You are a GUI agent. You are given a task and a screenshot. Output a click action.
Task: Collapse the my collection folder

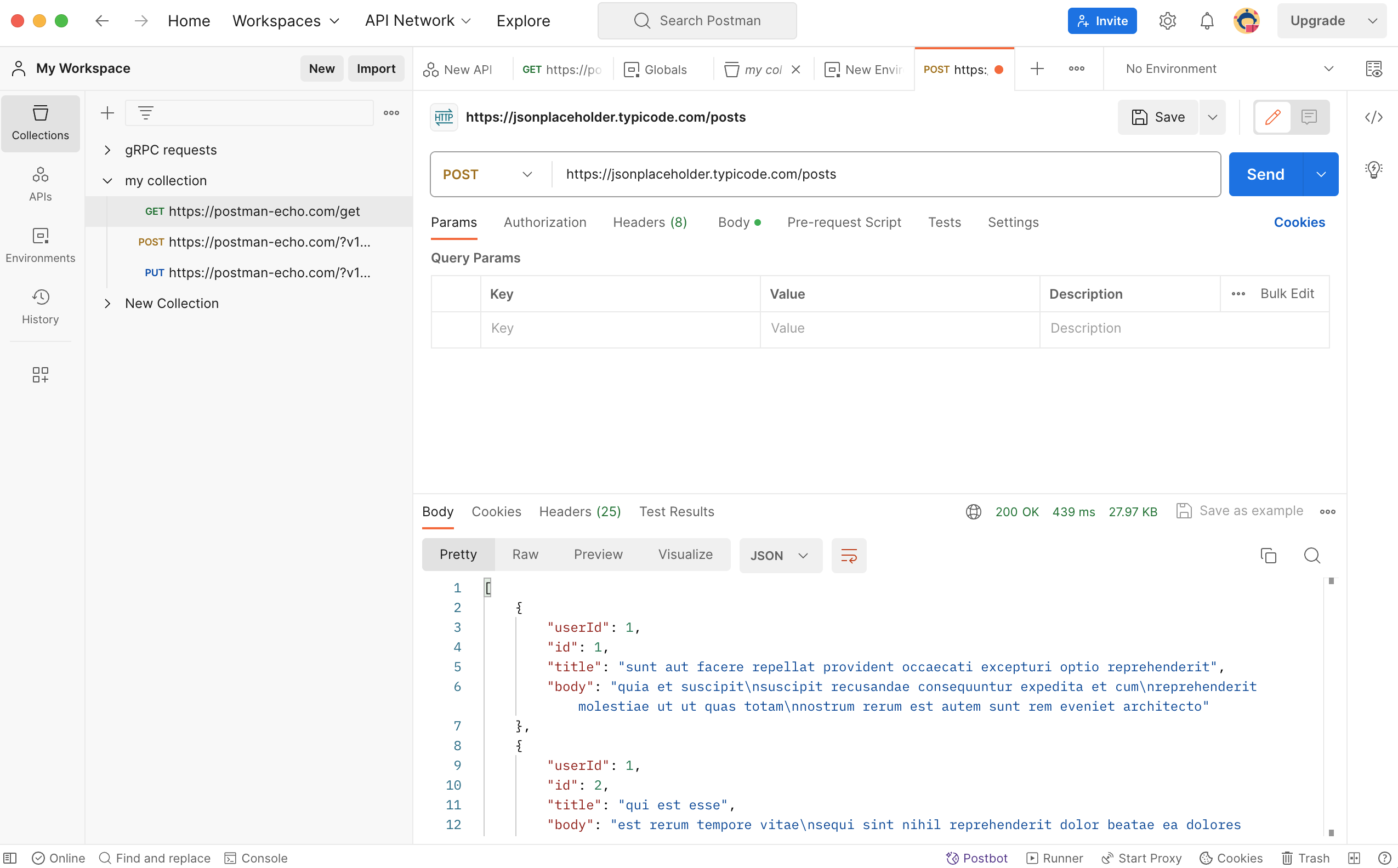[107, 181]
